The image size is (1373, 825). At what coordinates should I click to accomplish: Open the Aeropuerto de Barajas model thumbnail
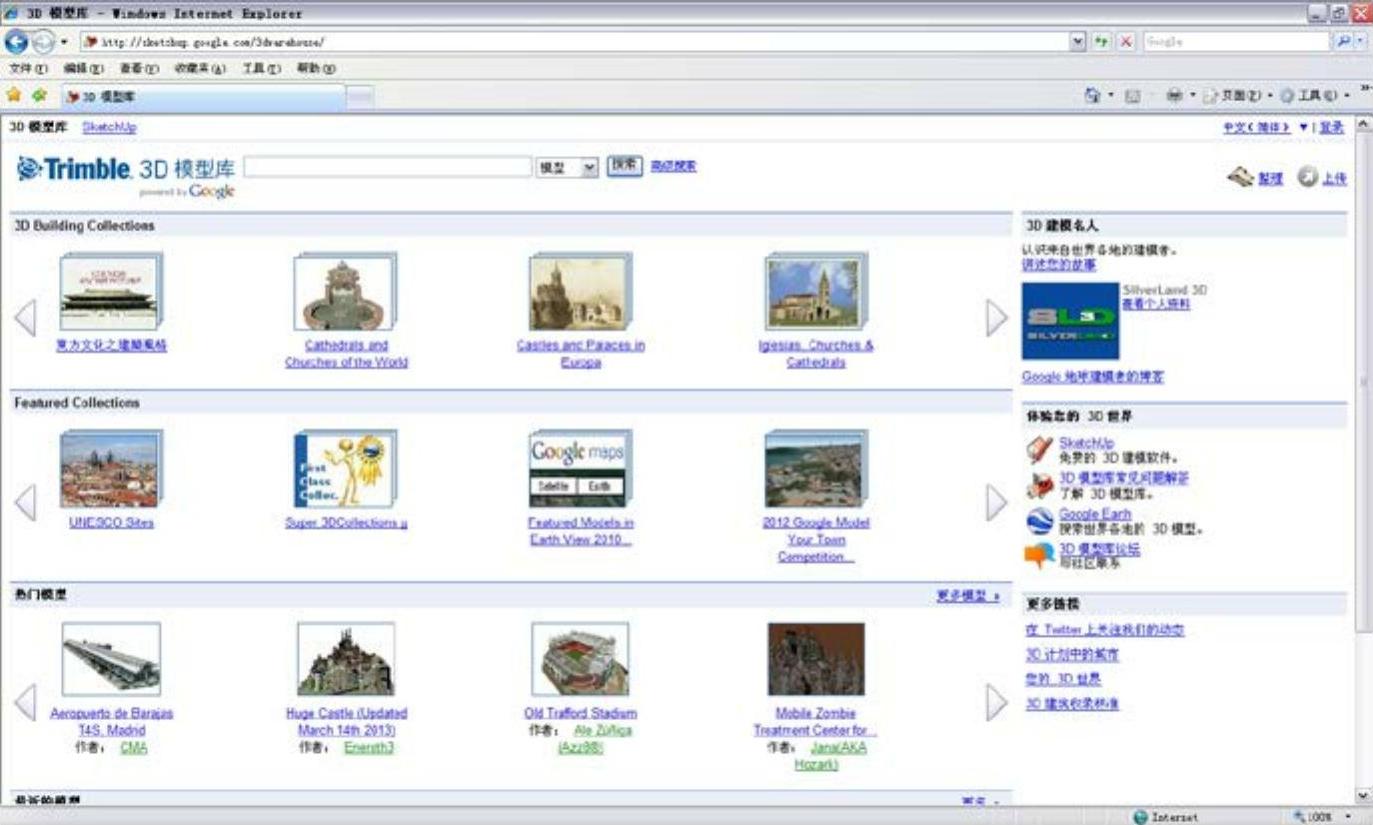pos(111,659)
